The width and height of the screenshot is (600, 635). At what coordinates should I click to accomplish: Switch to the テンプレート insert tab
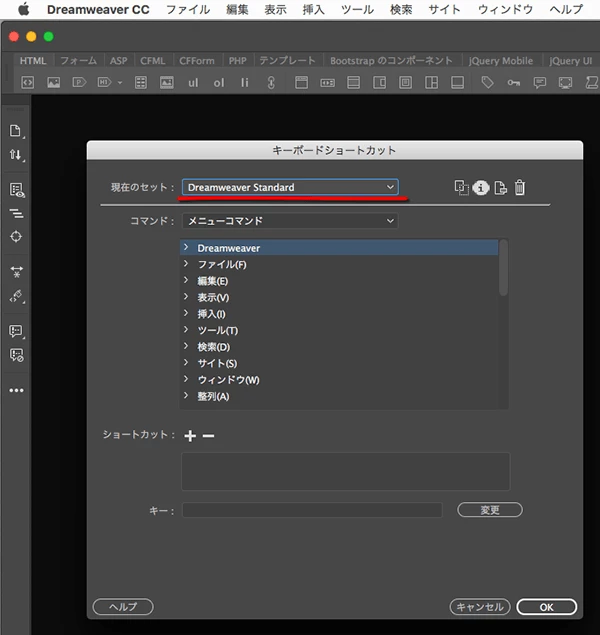click(x=287, y=61)
